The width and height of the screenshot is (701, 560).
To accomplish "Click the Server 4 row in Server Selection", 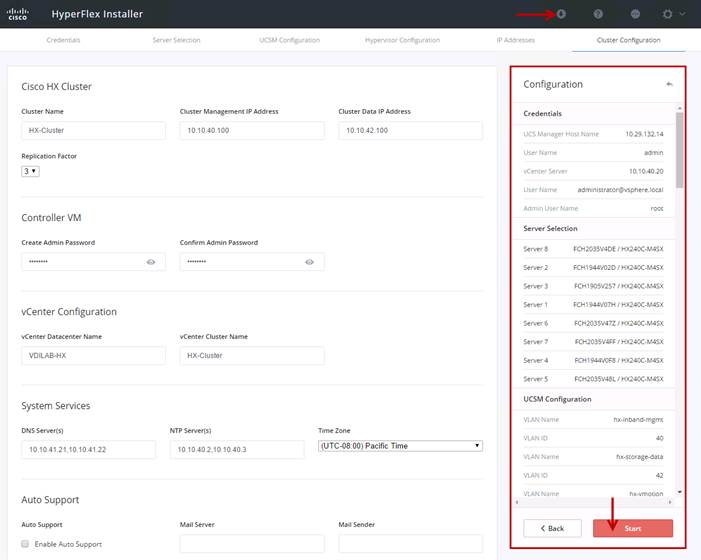I will pos(593,360).
